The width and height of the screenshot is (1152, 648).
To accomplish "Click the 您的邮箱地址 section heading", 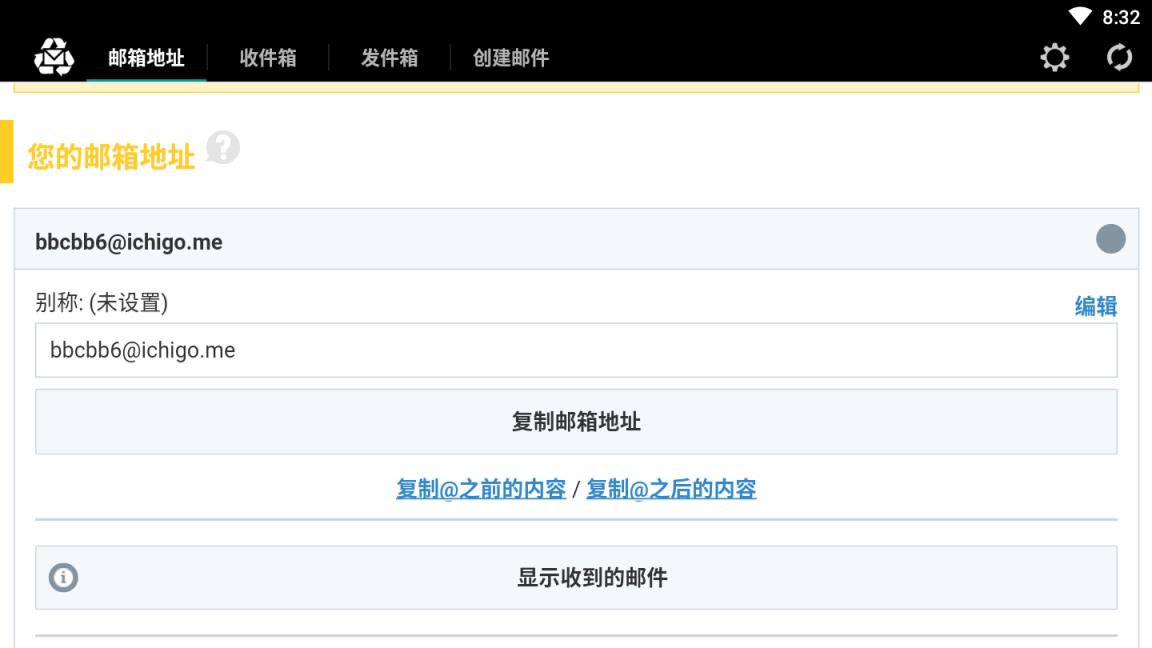I will pos(111,156).
